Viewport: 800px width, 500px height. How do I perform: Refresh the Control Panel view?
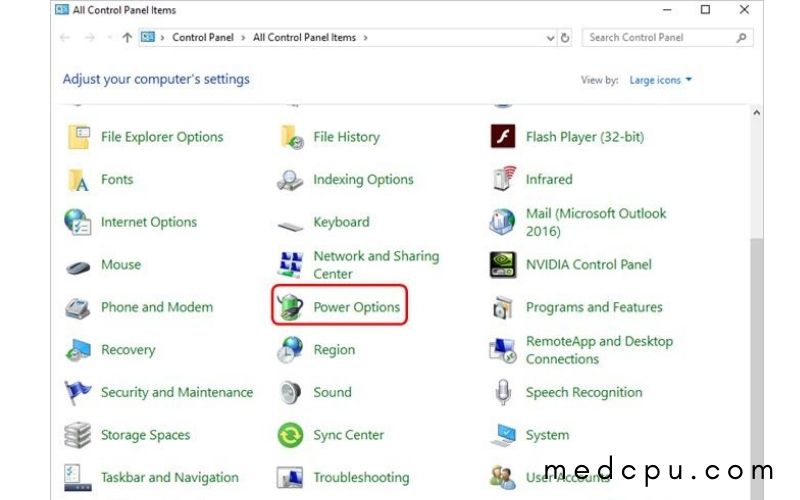[565, 38]
